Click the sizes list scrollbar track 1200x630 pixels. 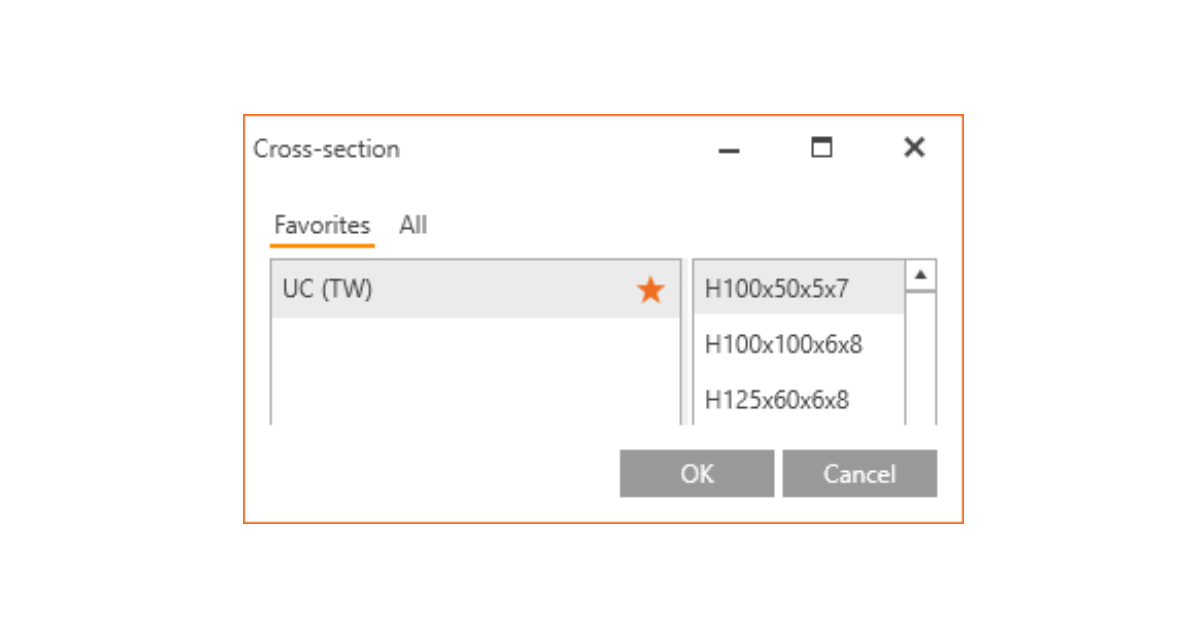(x=921, y=360)
